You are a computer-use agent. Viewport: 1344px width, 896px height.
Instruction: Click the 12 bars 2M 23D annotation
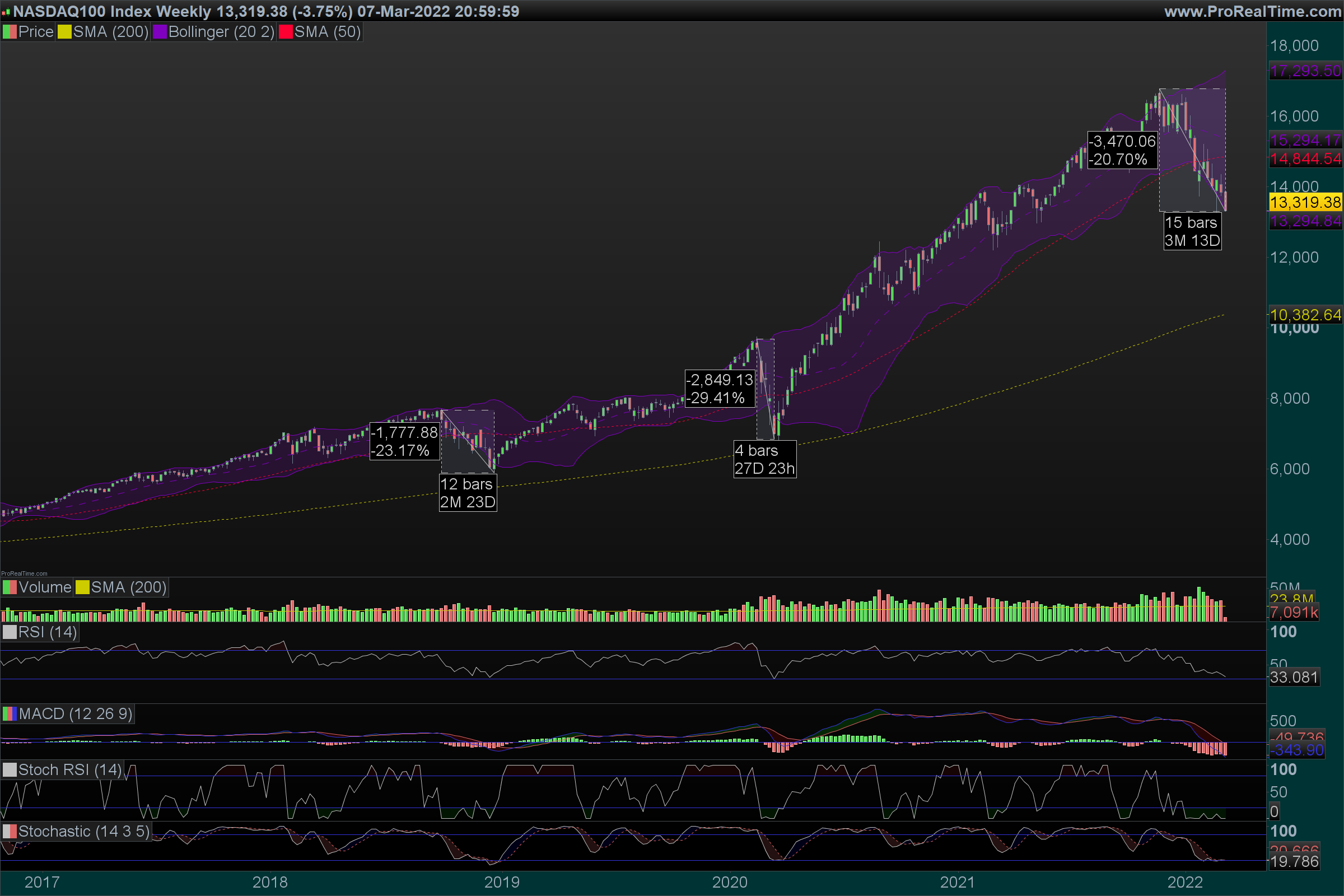(x=468, y=493)
